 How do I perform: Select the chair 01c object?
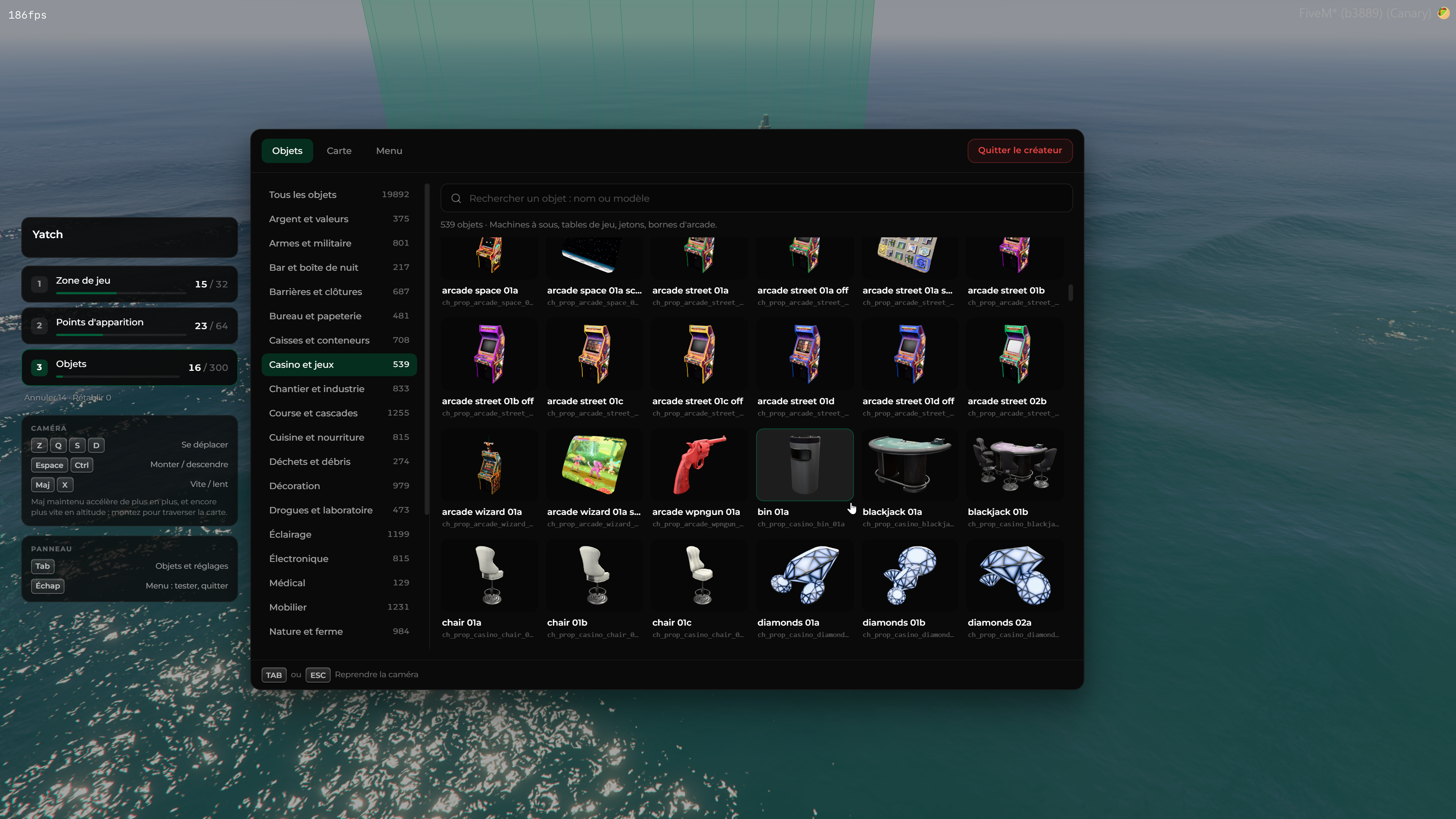(x=699, y=576)
